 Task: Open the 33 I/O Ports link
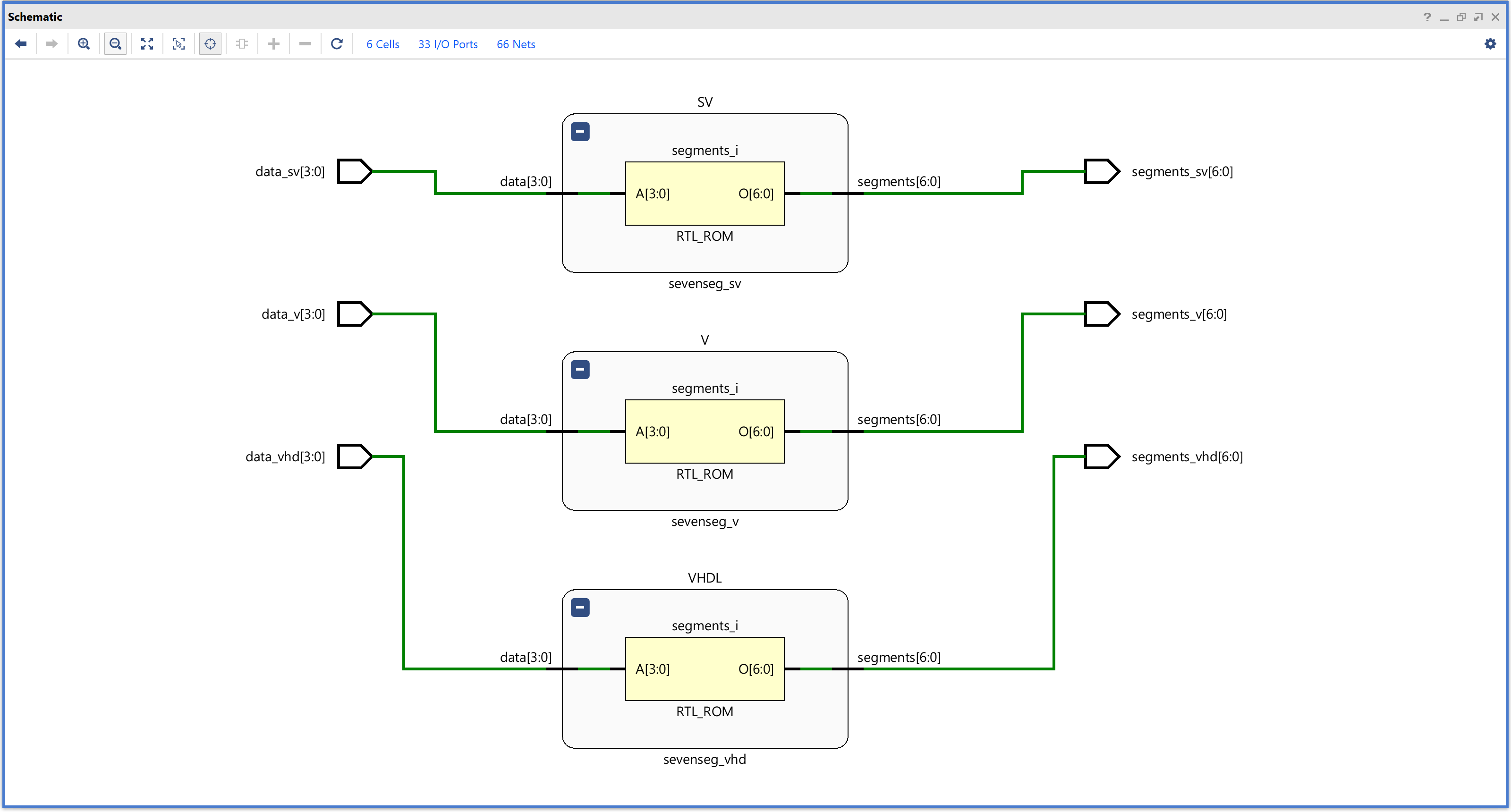point(448,44)
